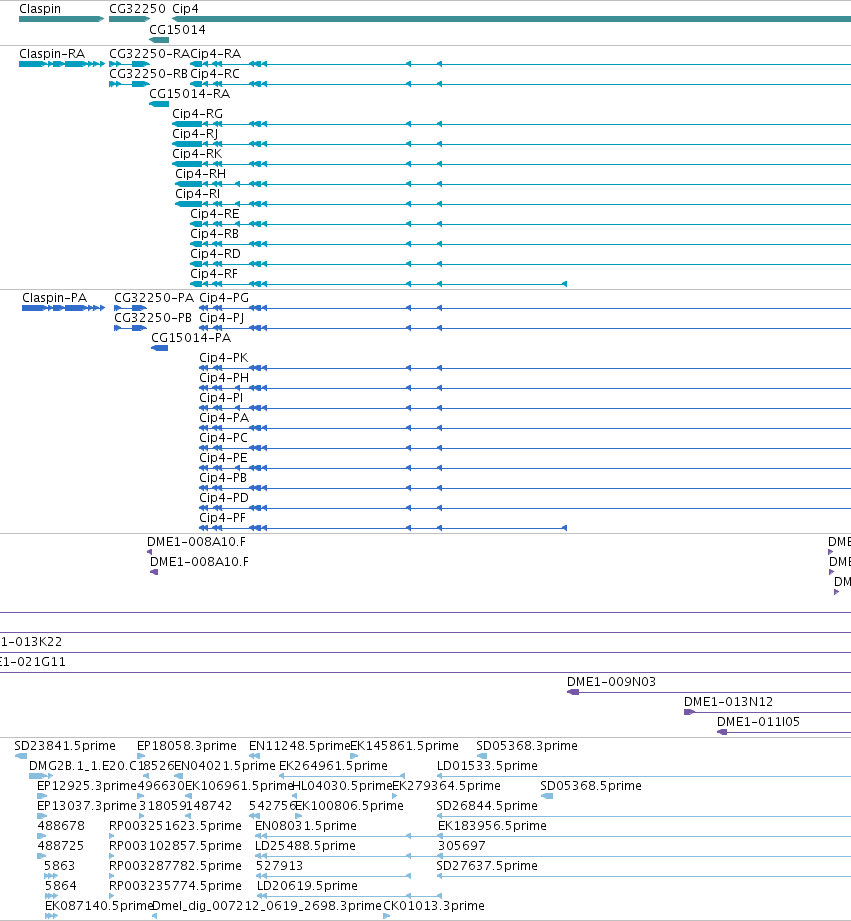Select the CG32250-PA protein label

[154, 298]
